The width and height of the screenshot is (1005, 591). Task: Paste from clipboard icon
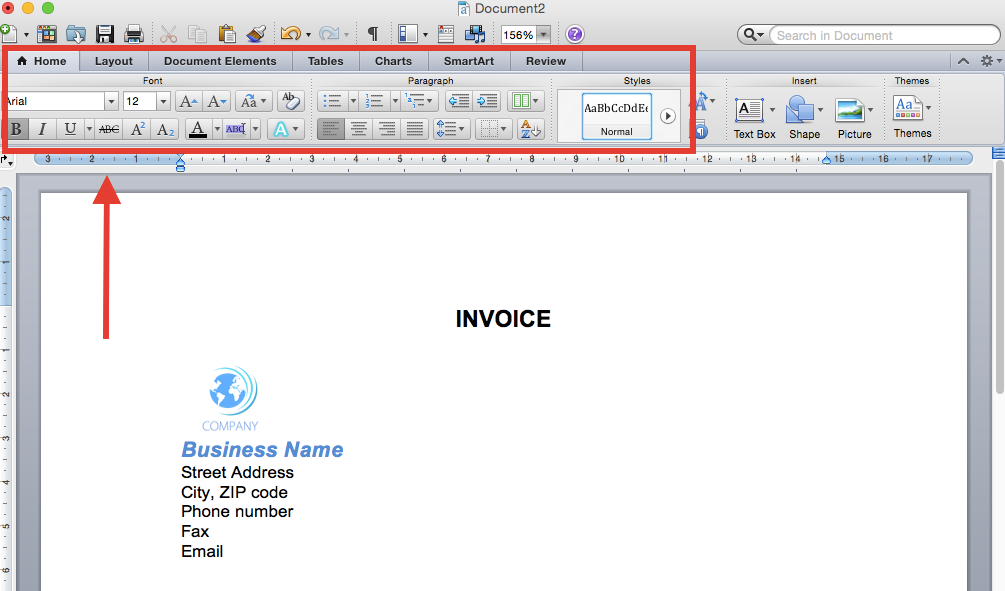point(226,34)
